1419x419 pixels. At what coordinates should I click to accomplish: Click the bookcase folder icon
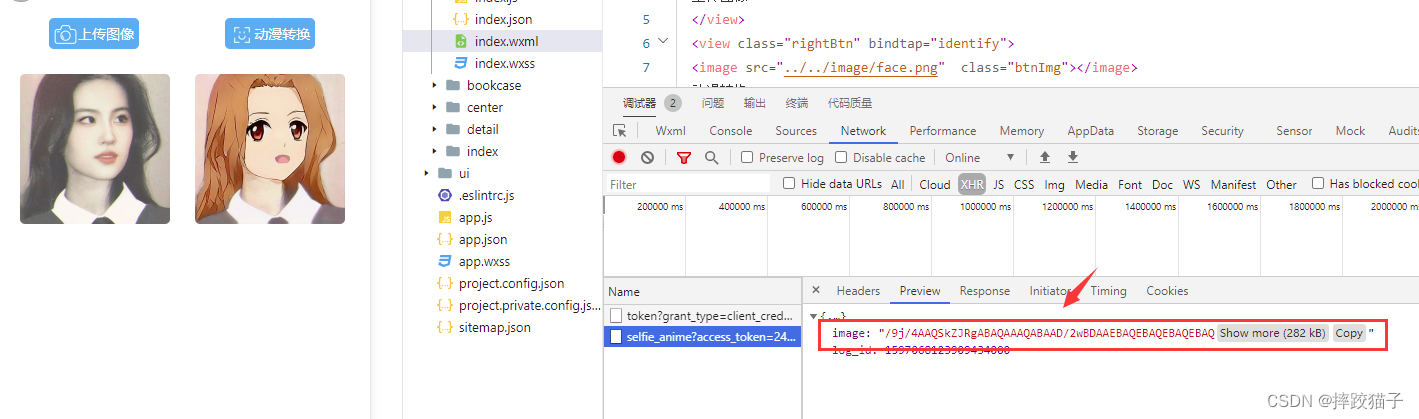coord(453,85)
